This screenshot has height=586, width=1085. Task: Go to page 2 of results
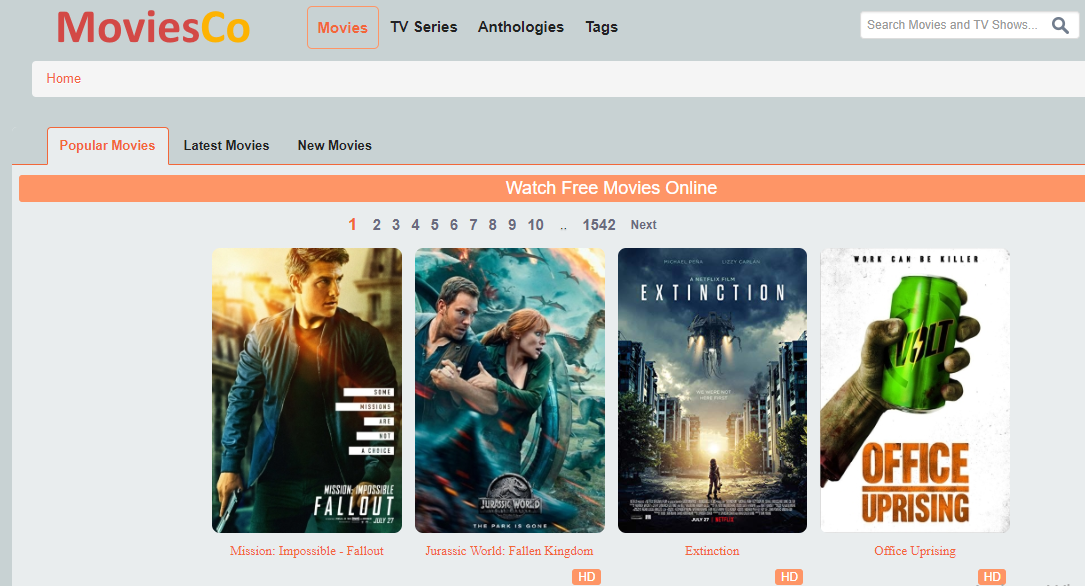coord(377,225)
